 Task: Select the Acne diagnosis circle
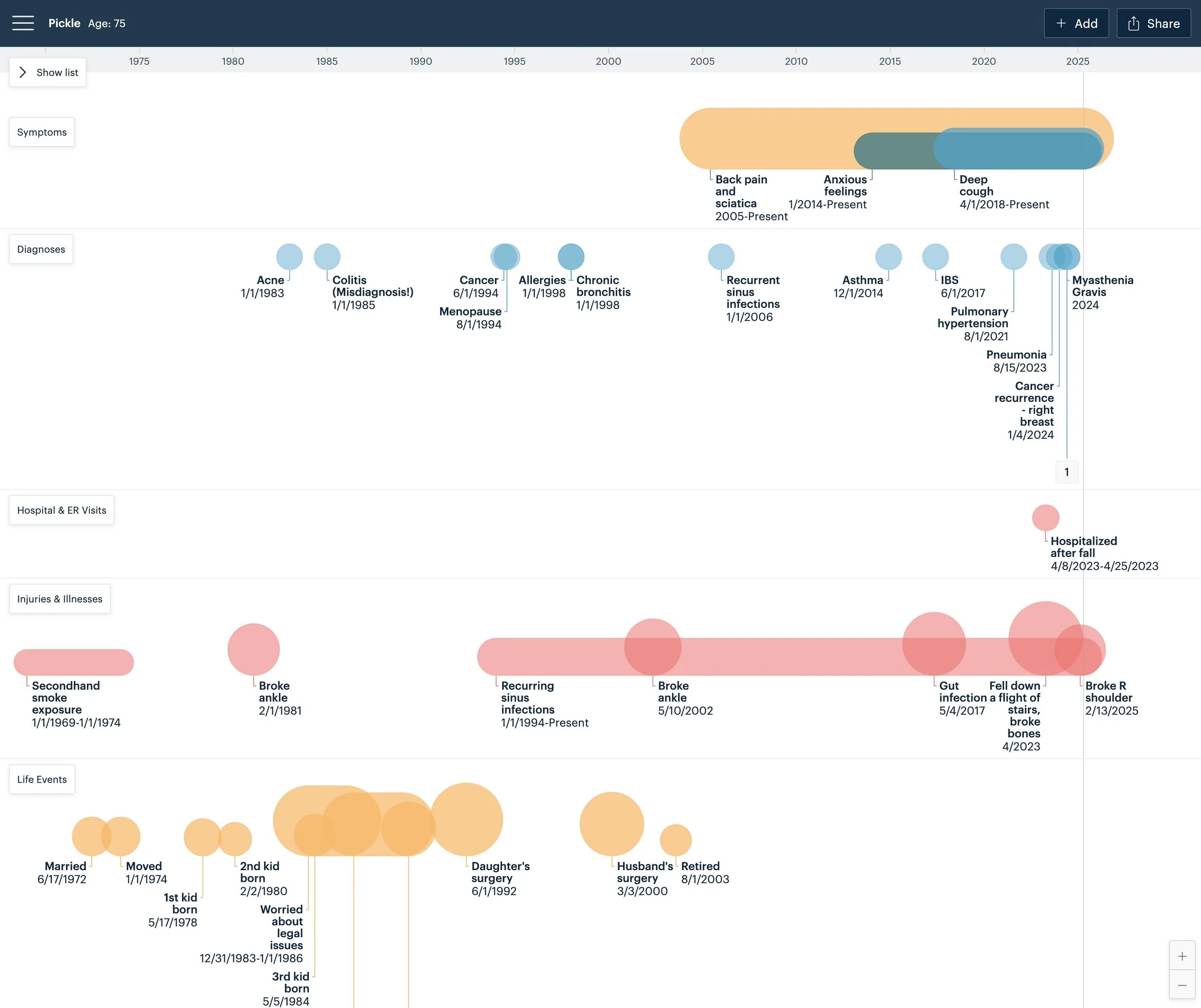click(x=289, y=257)
